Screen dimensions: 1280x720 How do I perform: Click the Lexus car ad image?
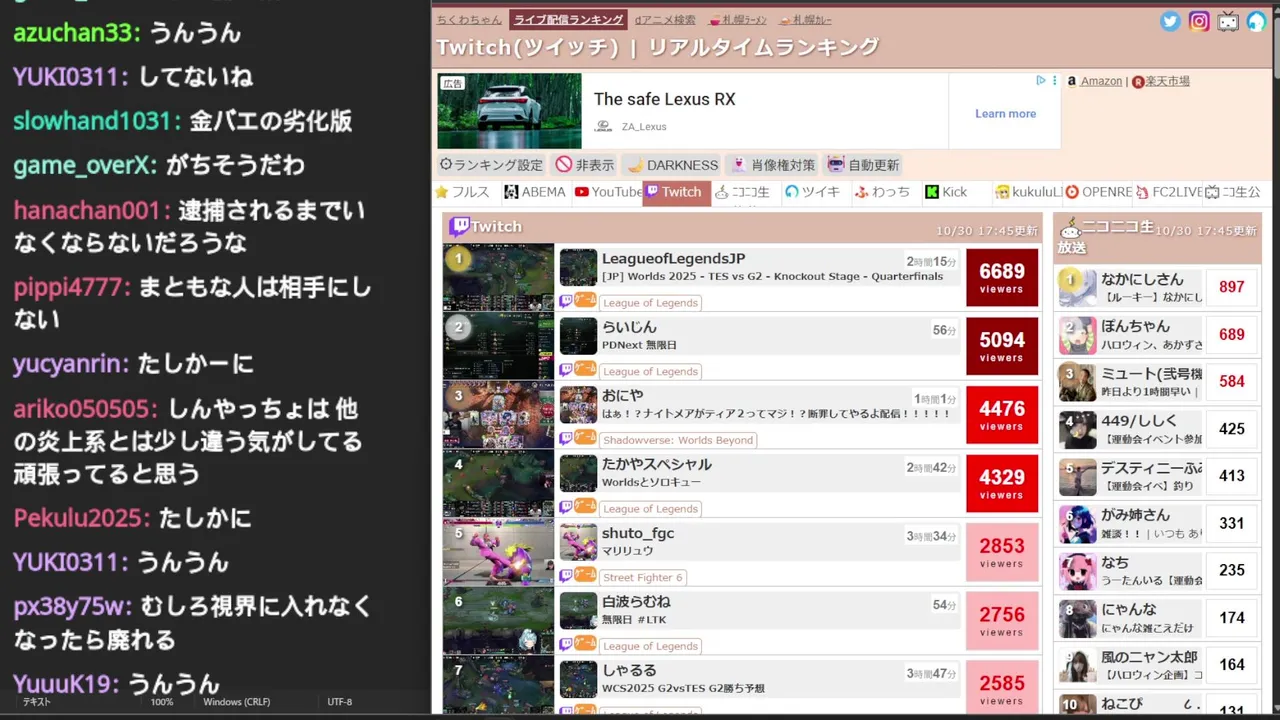[509, 111]
